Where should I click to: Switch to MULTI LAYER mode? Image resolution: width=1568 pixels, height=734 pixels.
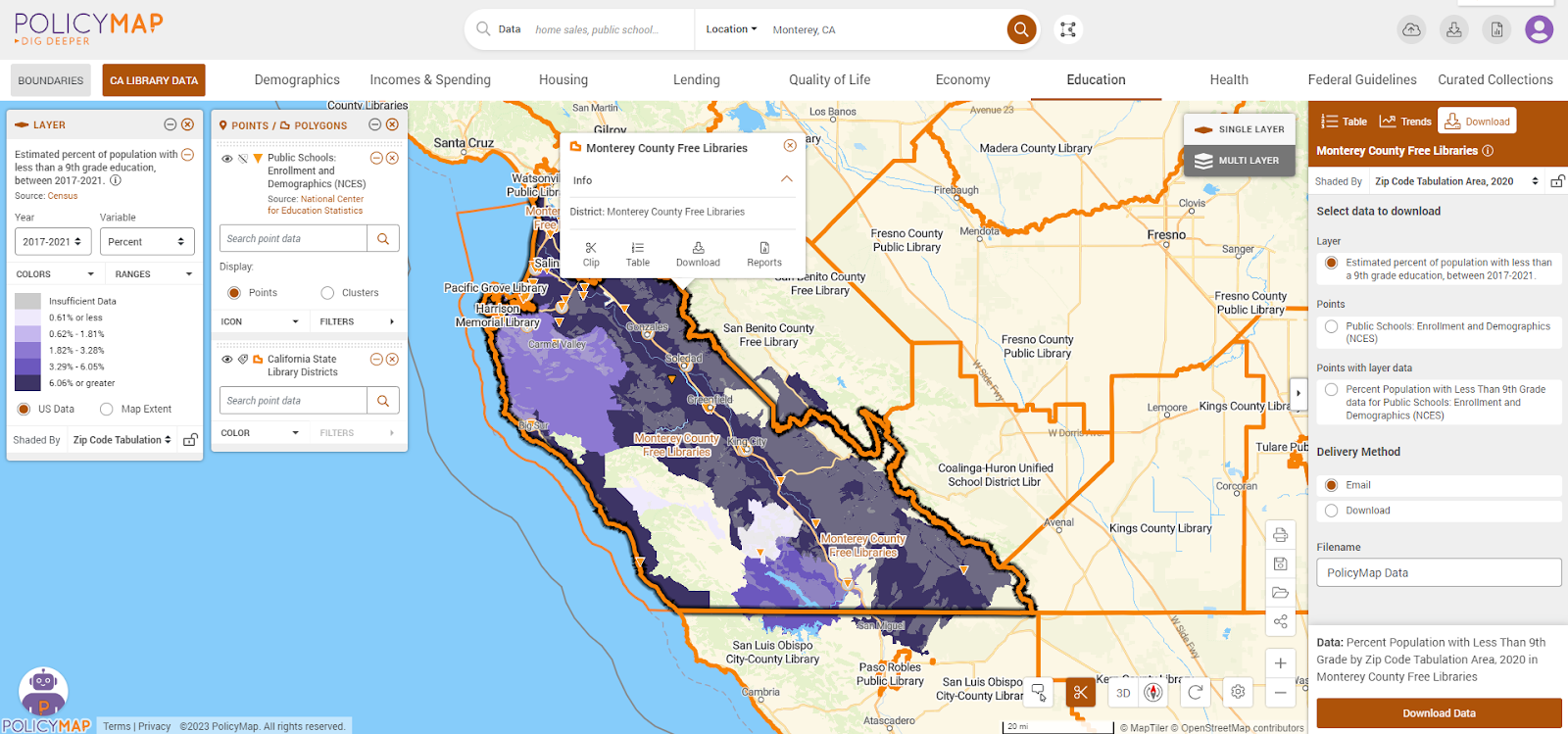pos(1238,161)
